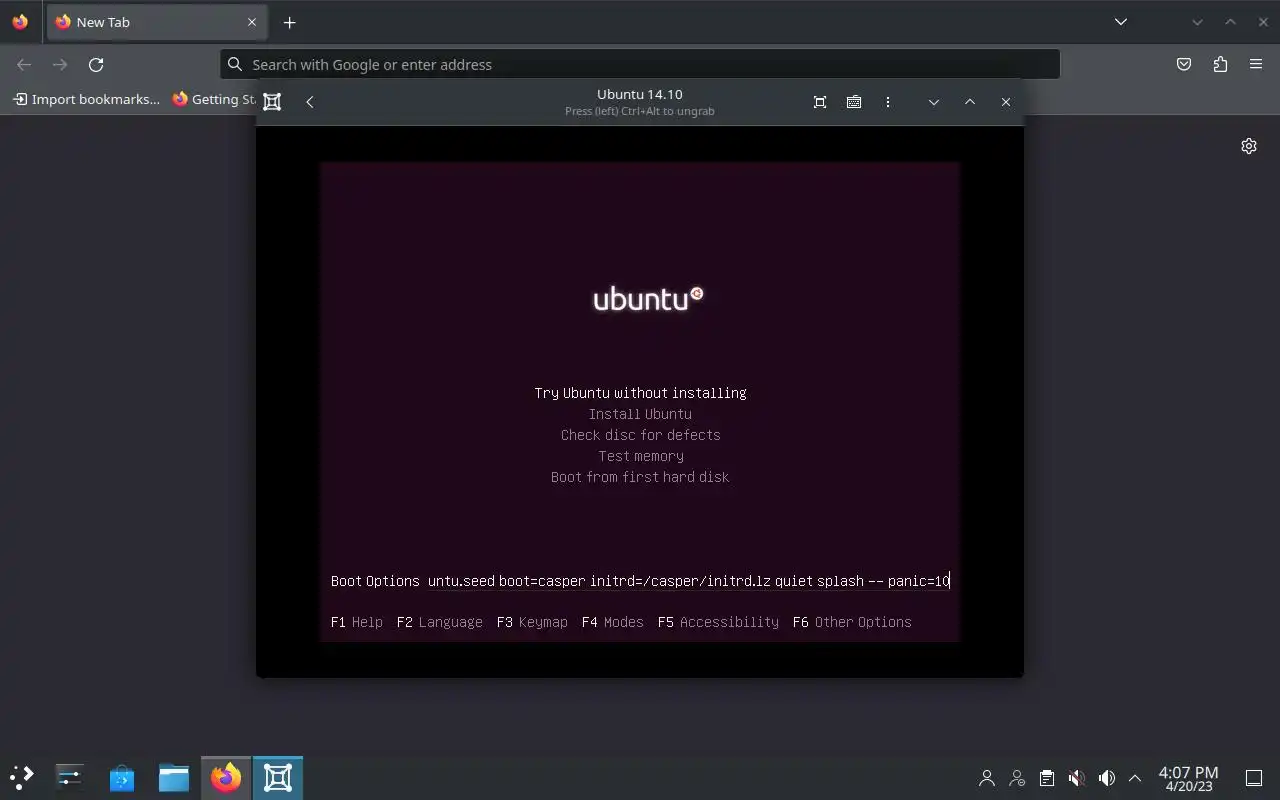Open Discover store from the taskbar
The height and width of the screenshot is (800, 1280).
[122, 777]
